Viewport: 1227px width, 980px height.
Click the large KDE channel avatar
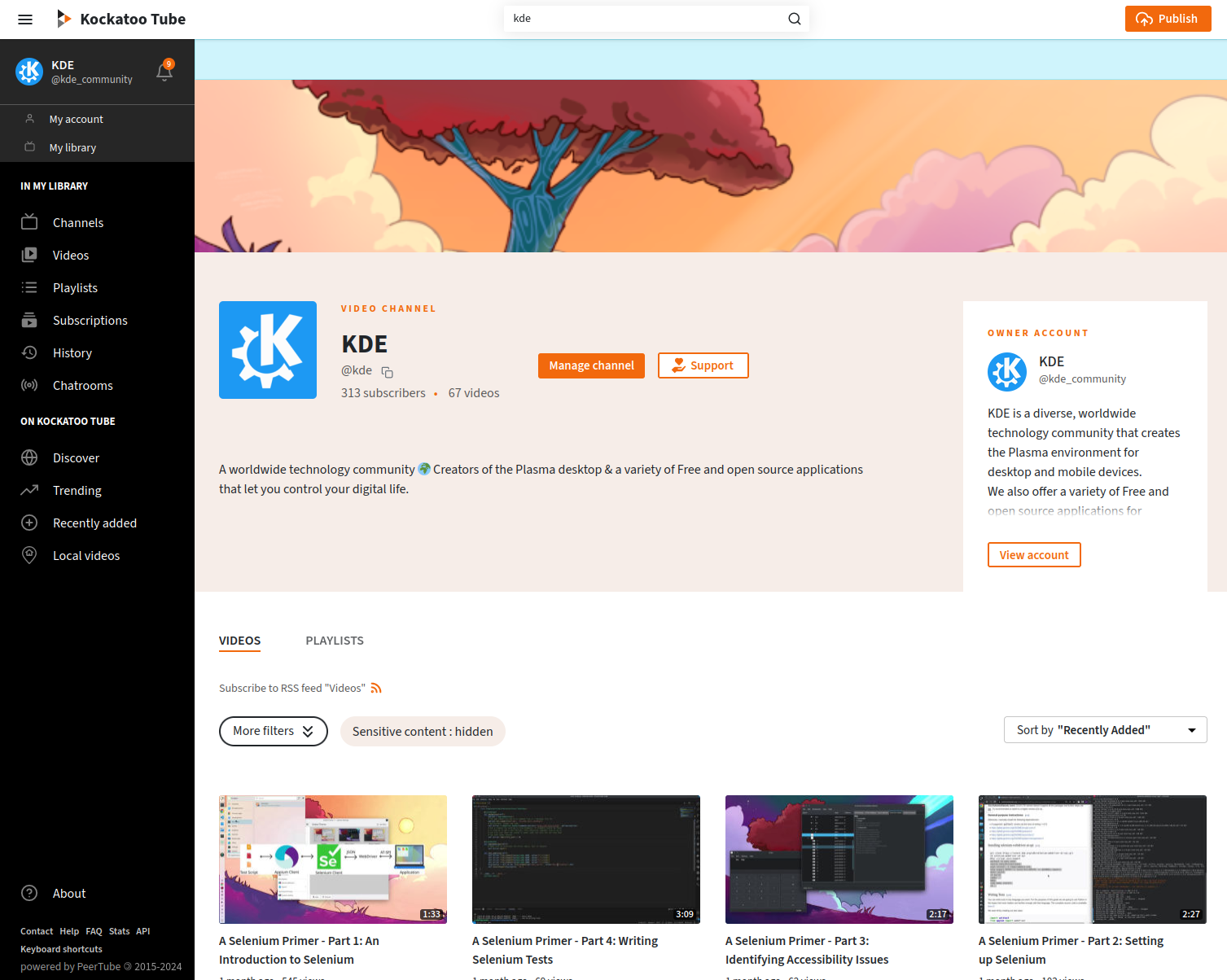268,350
